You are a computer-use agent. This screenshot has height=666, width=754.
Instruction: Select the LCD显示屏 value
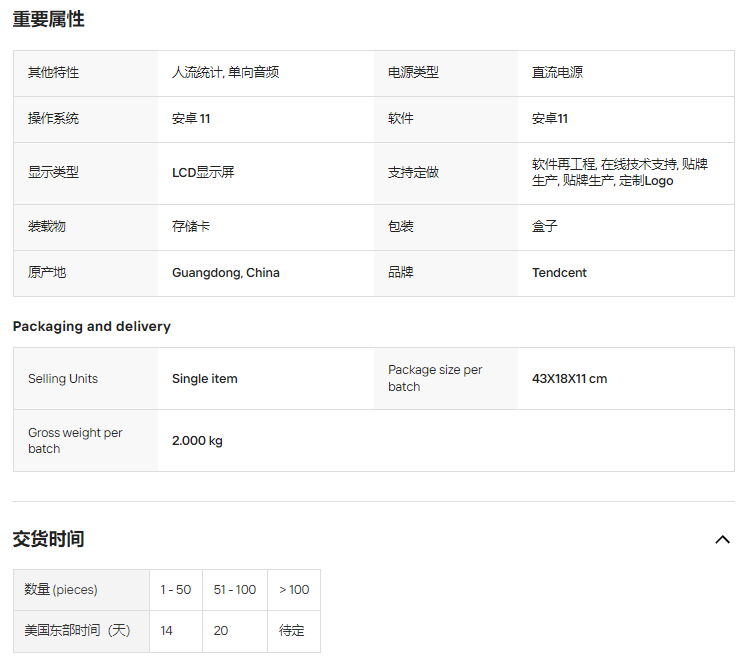tap(203, 173)
